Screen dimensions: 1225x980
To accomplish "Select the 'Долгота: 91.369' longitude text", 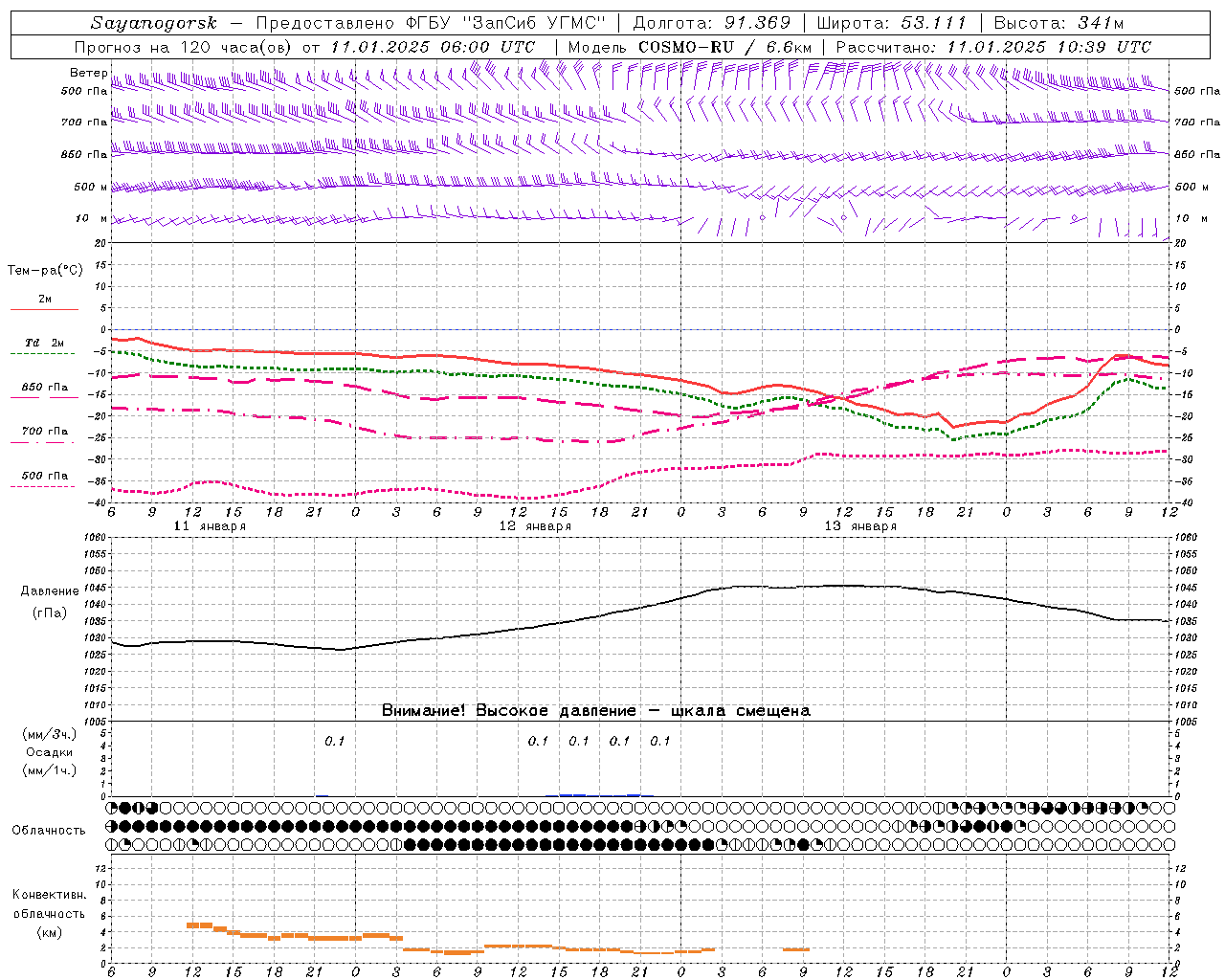I will tap(712, 23).
